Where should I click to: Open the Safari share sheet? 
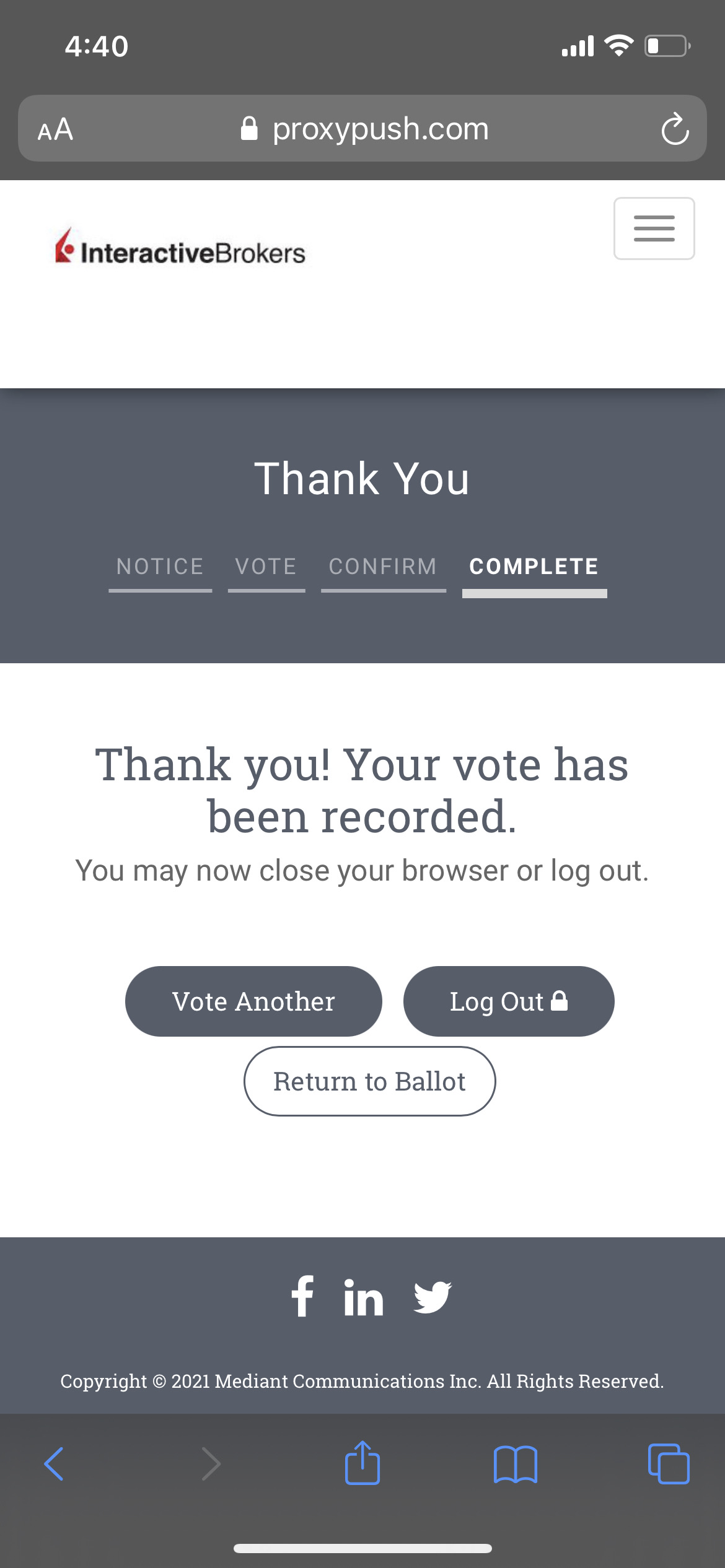(362, 1463)
